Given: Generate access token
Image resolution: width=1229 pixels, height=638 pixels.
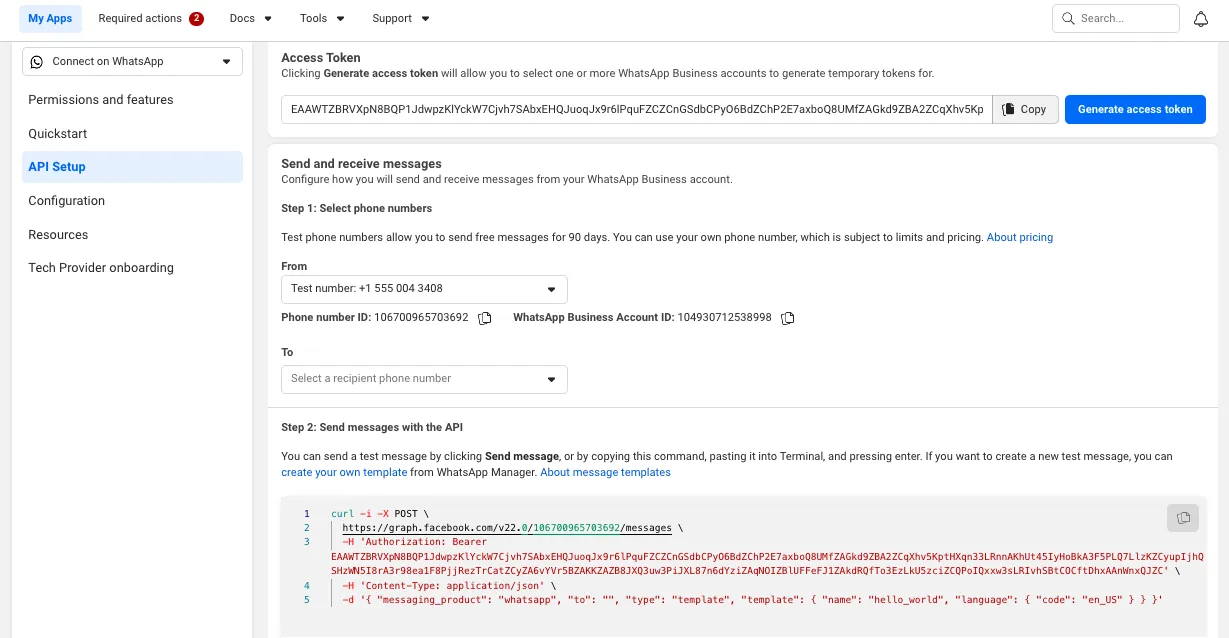Looking at the screenshot, I should click(1135, 109).
